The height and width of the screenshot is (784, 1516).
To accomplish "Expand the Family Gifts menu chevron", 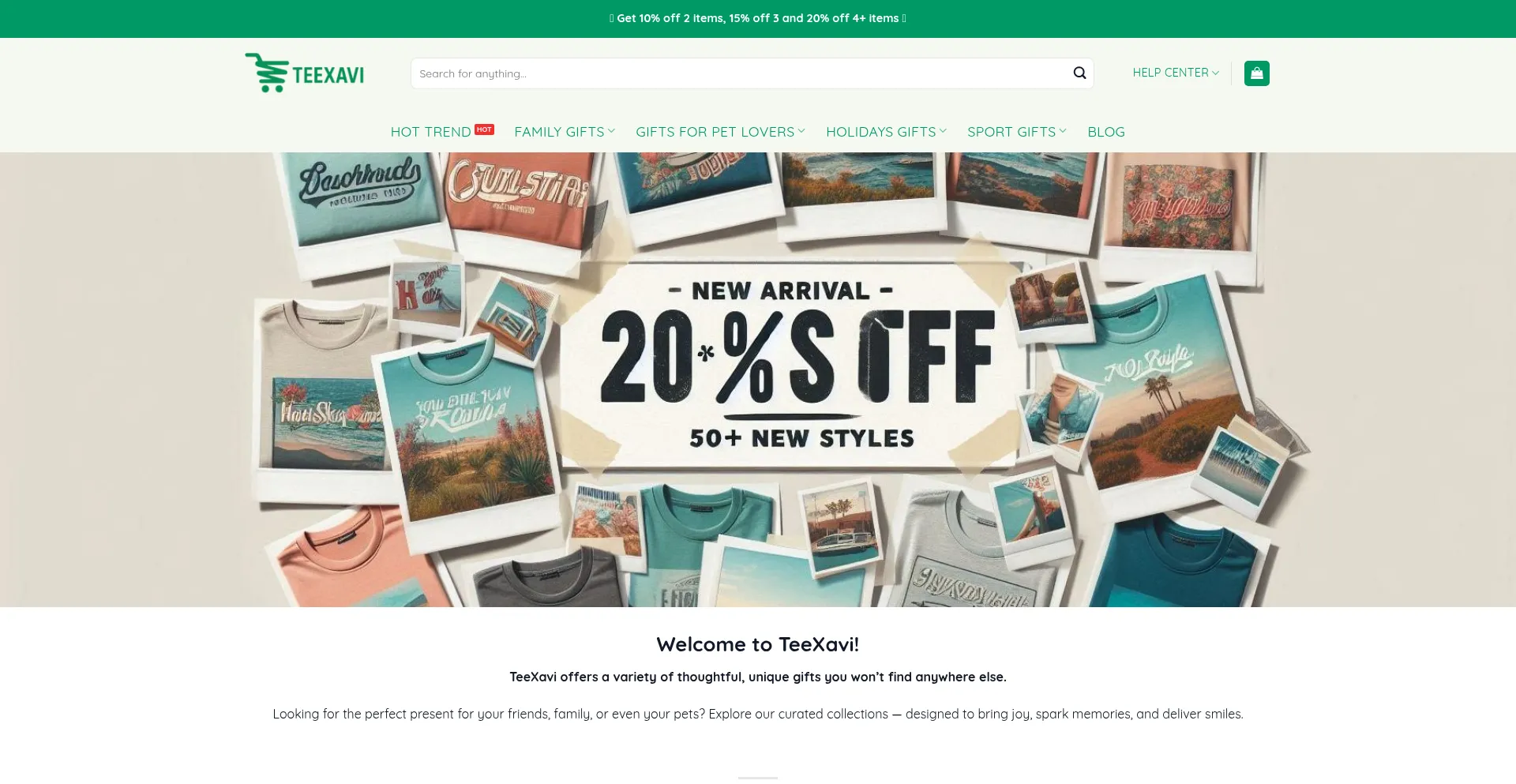I will (611, 131).
